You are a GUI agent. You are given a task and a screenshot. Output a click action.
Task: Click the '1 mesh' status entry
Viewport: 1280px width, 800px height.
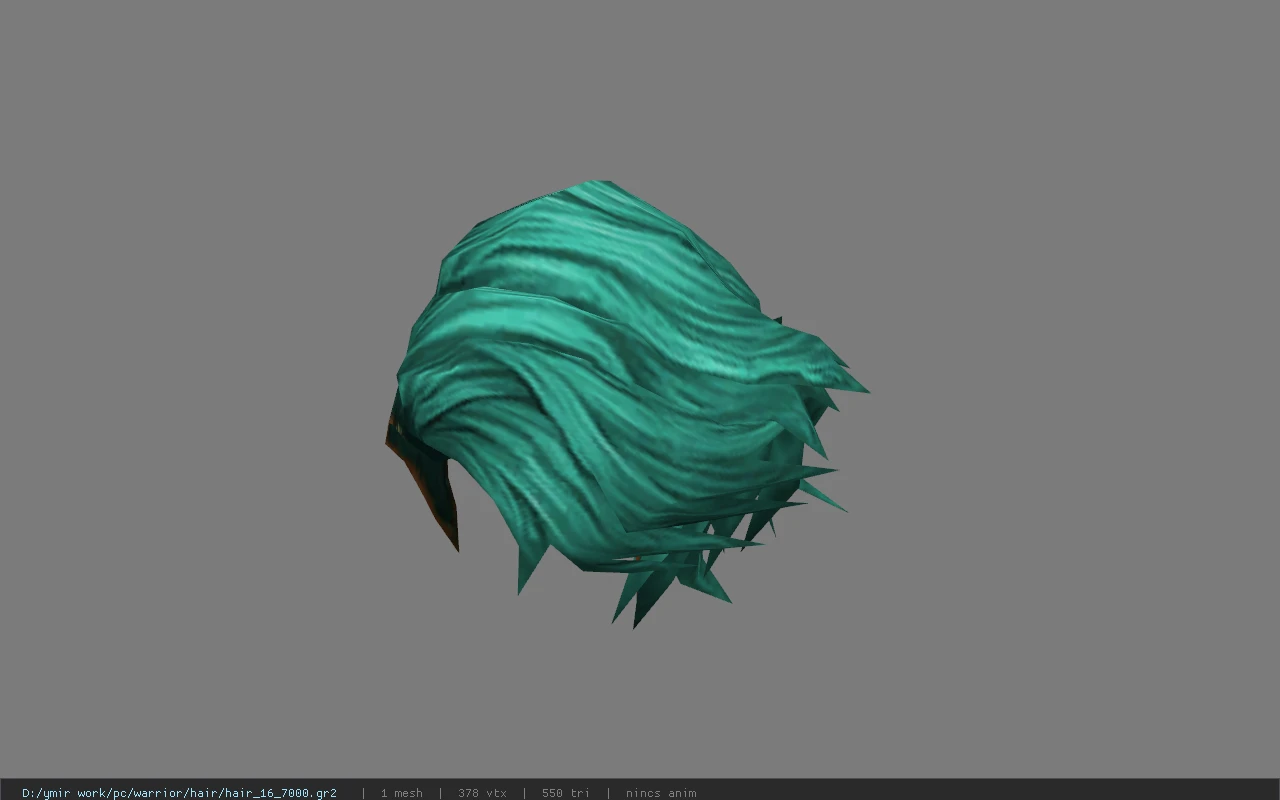[x=401, y=793]
